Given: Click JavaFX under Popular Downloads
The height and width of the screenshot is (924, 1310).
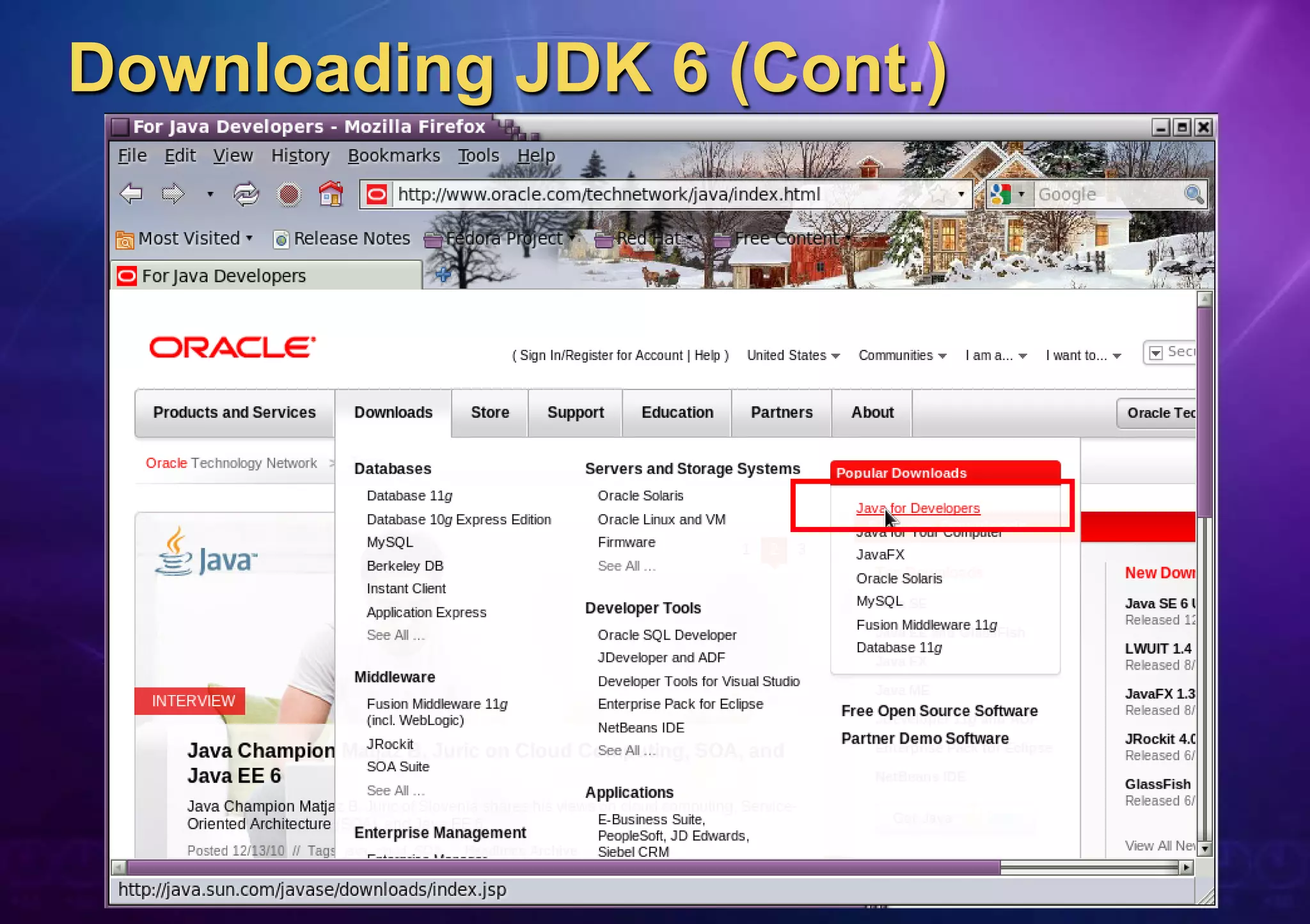Looking at the screenshot, I should (x=880, y=555).
